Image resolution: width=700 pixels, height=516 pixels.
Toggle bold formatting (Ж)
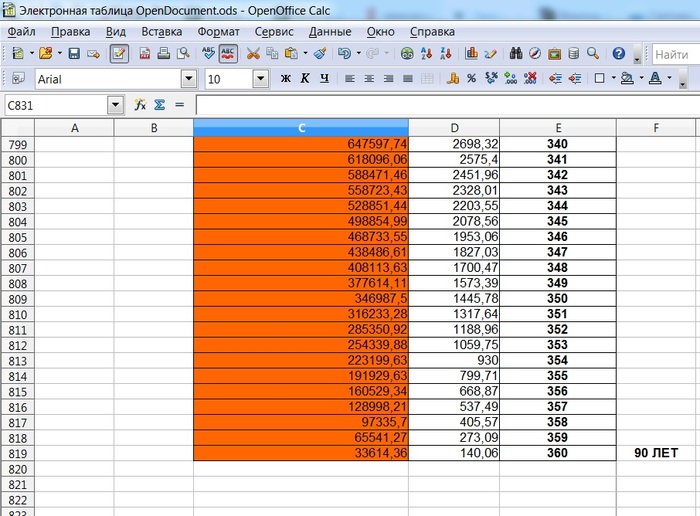[285, 78]
